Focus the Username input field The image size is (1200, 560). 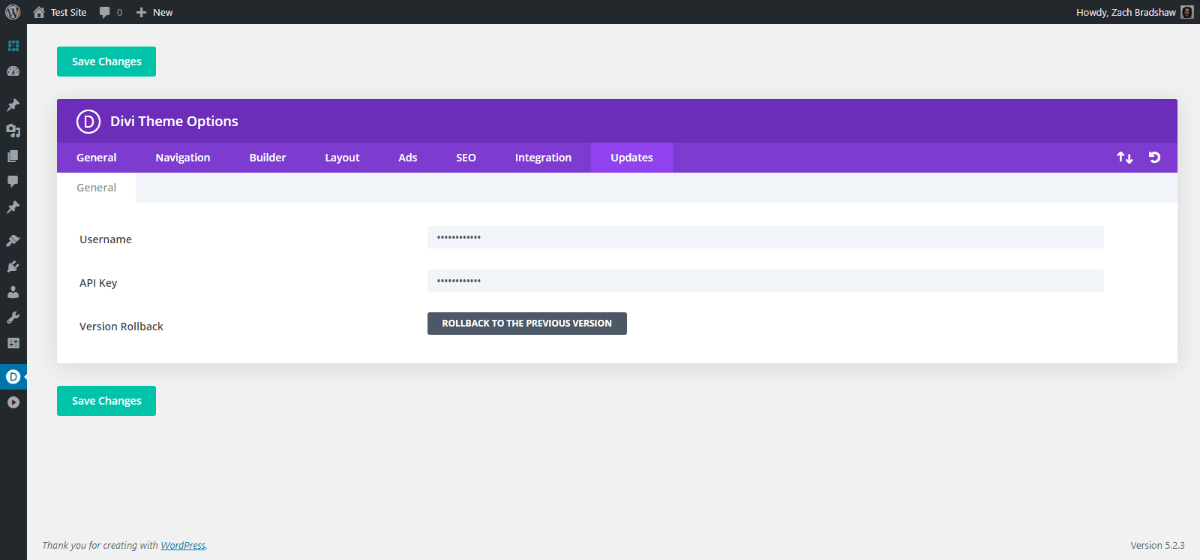click(765, 237)
